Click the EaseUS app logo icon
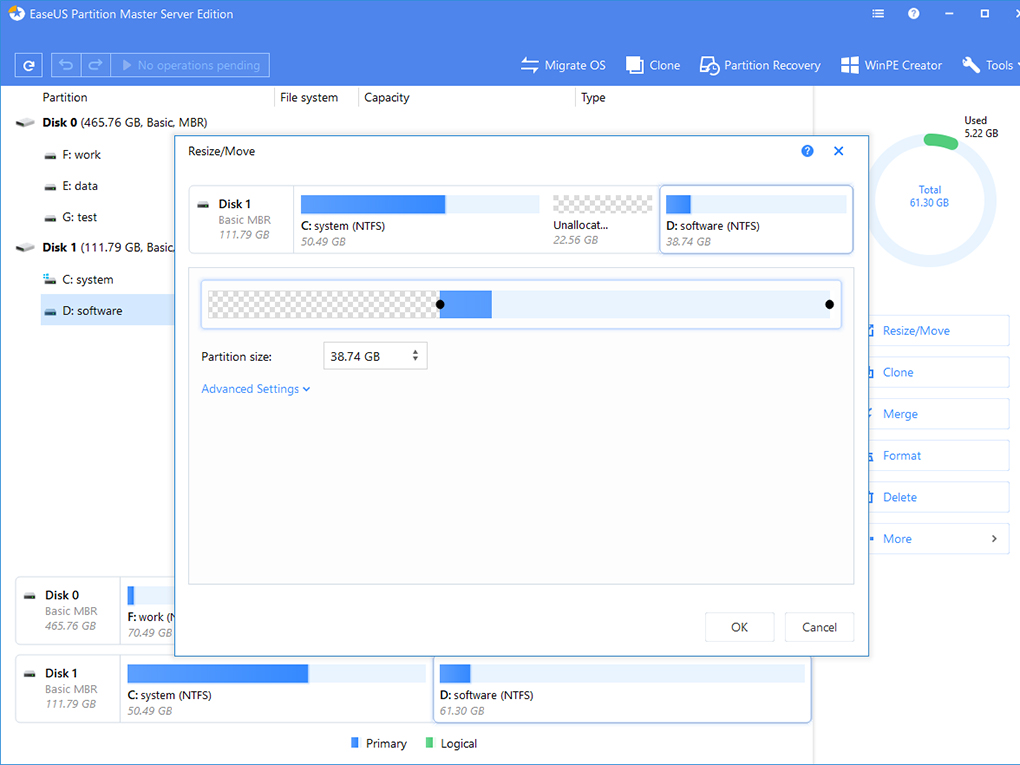 16,14
